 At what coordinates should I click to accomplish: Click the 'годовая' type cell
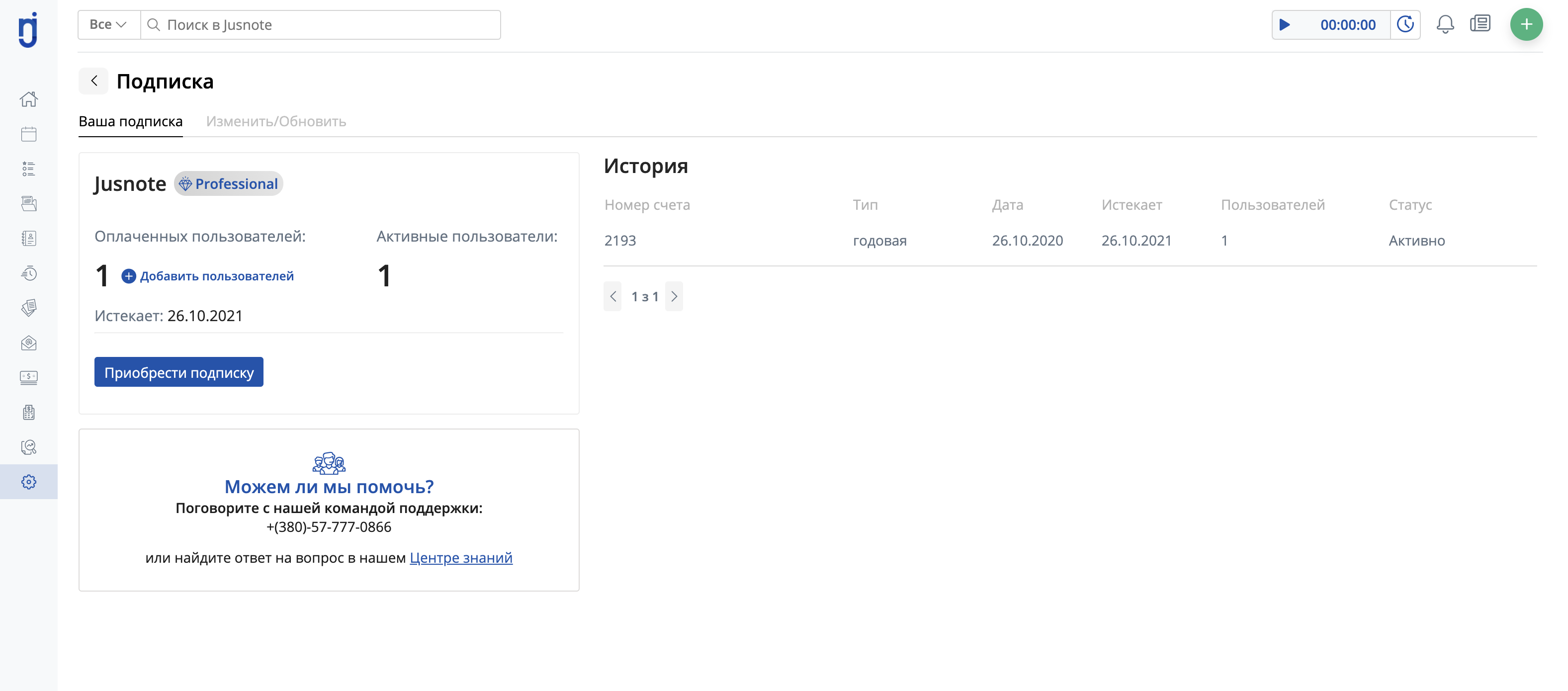(x=879, y=241)
